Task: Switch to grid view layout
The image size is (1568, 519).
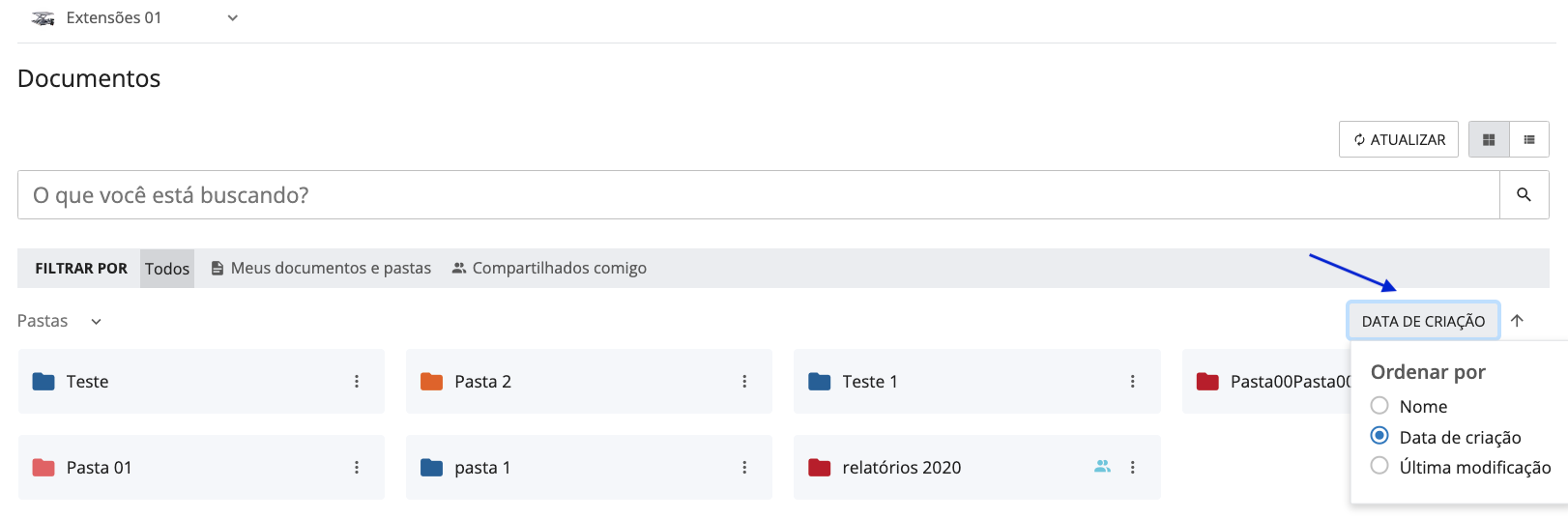Action: [1489, 140]
